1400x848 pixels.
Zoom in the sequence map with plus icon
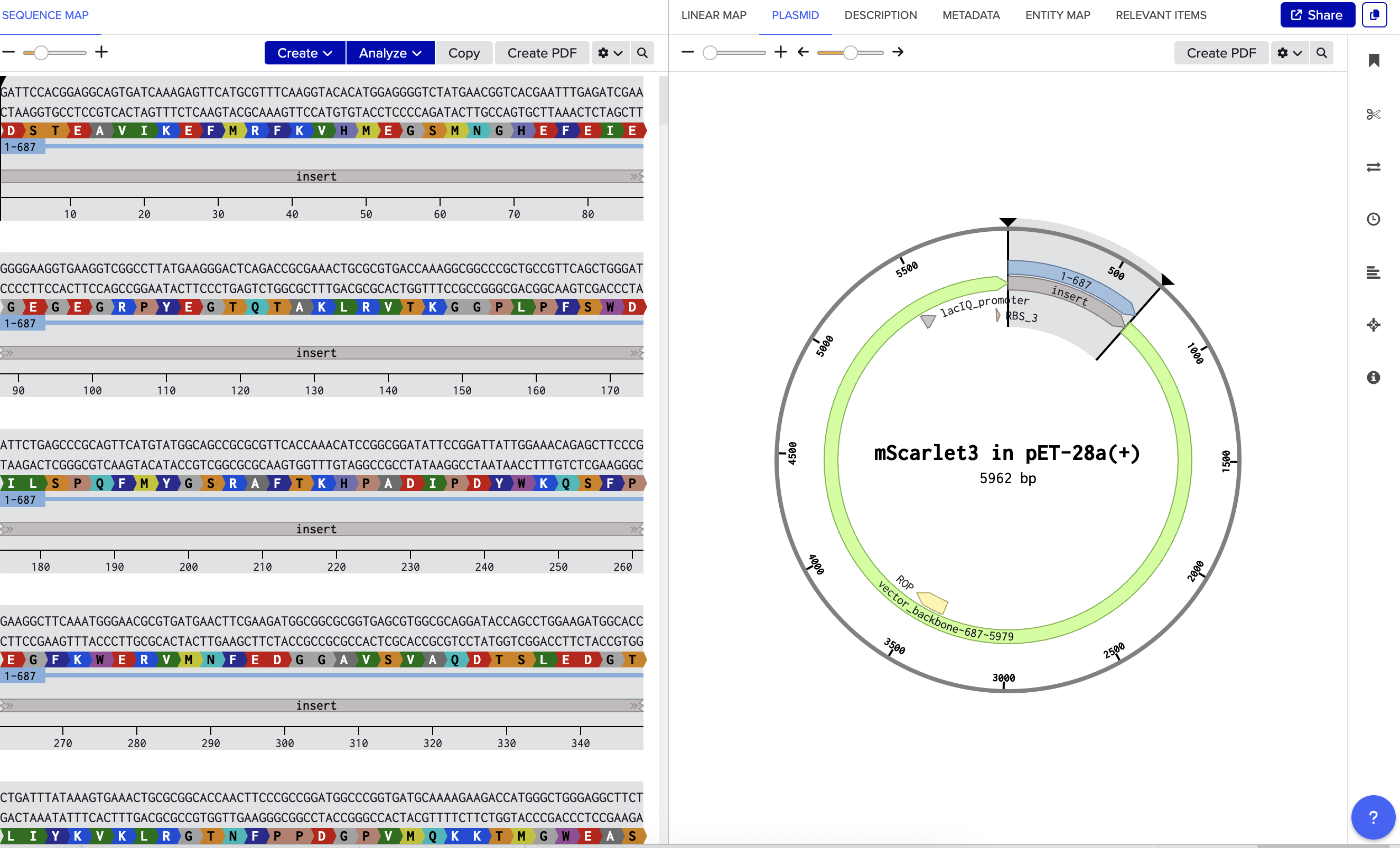coord(102,52)
